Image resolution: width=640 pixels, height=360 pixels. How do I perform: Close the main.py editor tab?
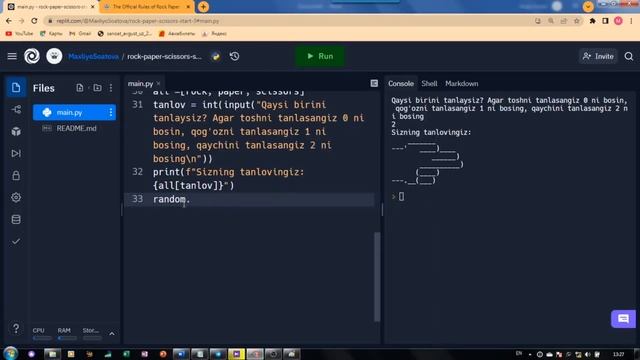pyautogui.click(x=158, y=84)
